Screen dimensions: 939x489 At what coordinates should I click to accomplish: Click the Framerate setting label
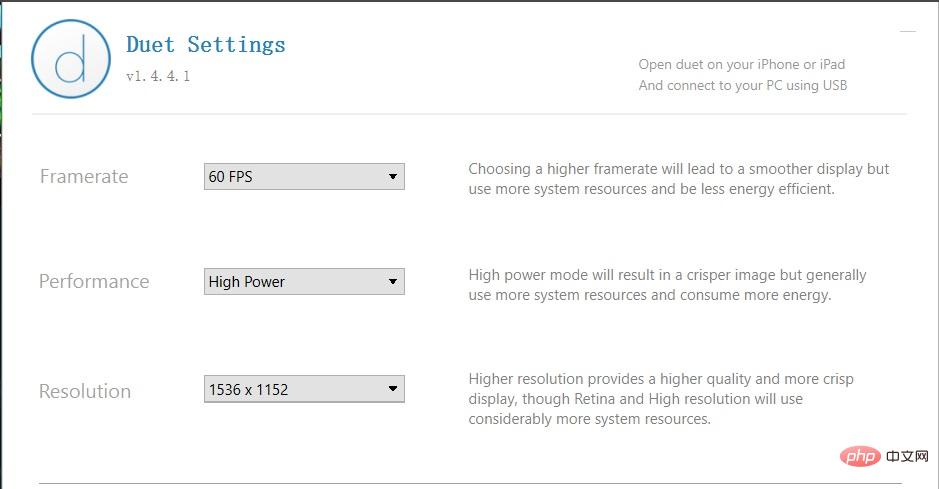coord(84,177)
